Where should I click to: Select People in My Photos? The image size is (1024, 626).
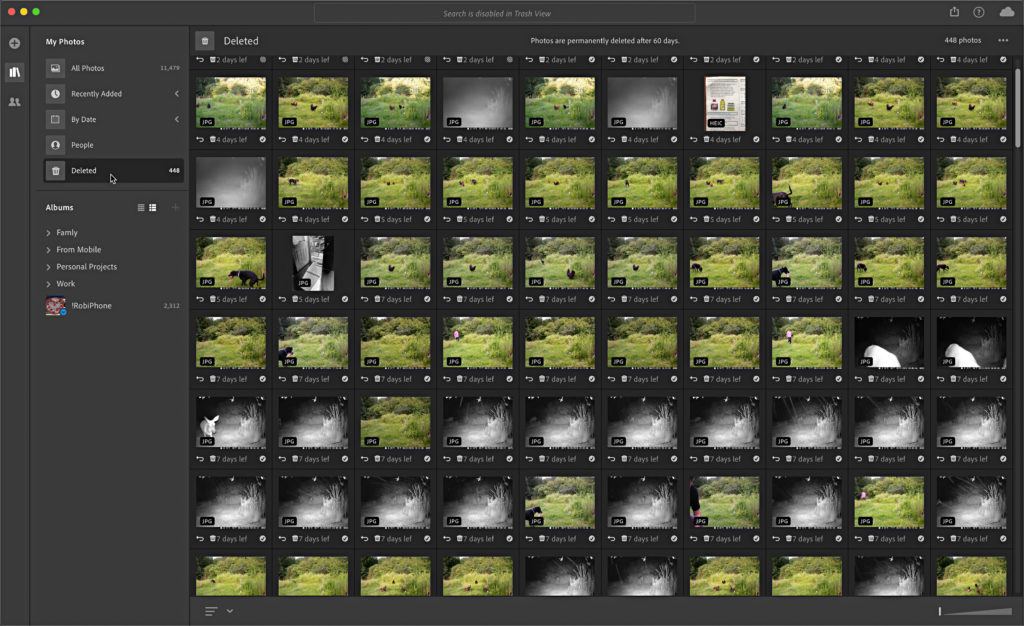(113, 145)
